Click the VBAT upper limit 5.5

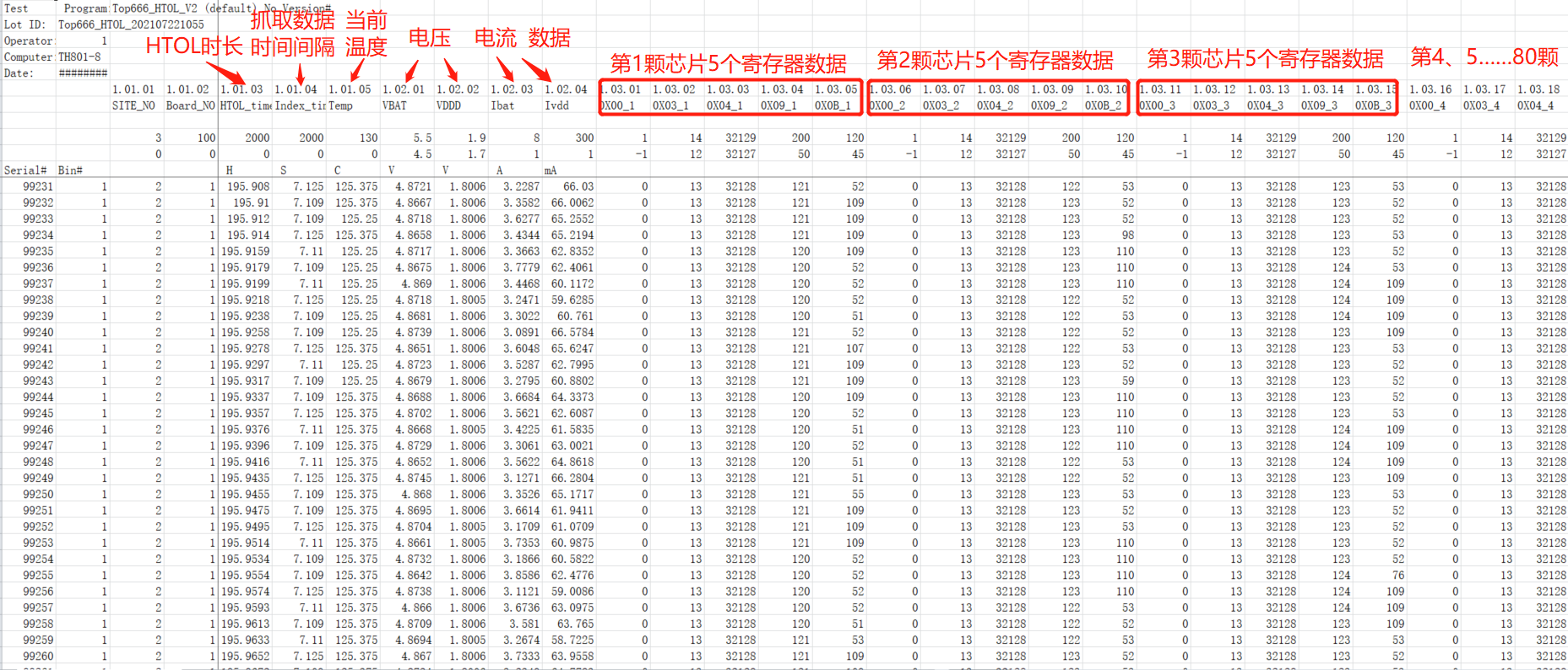[422, 138]
